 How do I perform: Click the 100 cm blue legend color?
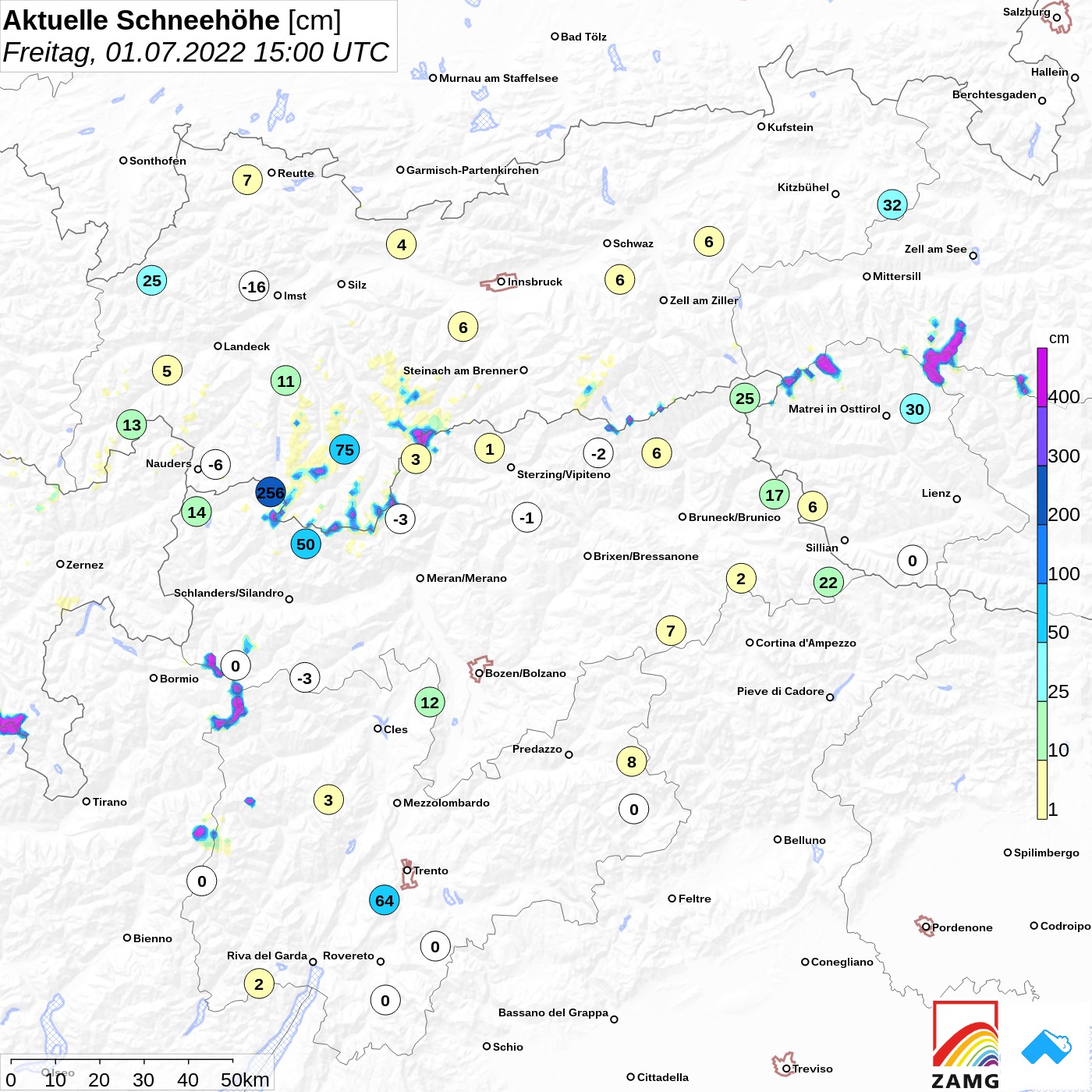pyautogui.click(x=1042, y=554)
